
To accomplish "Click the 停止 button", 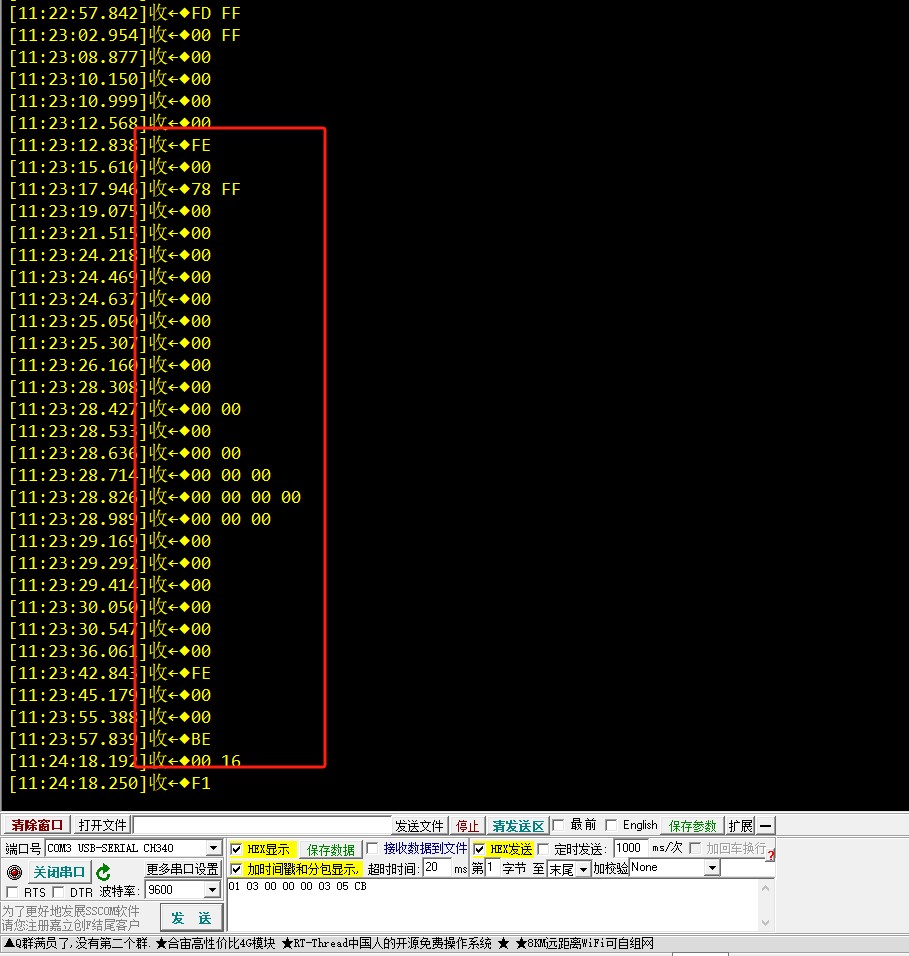I will [x=468, y=826].
